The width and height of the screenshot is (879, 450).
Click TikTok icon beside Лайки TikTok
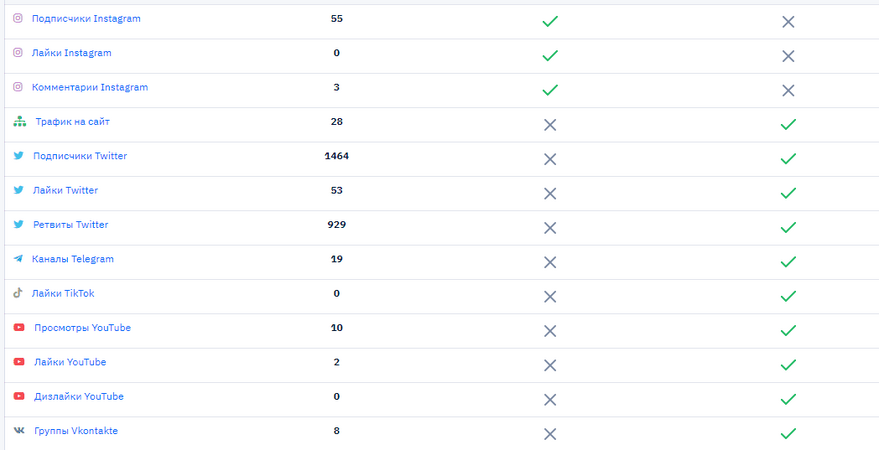(x=18, y=293)
